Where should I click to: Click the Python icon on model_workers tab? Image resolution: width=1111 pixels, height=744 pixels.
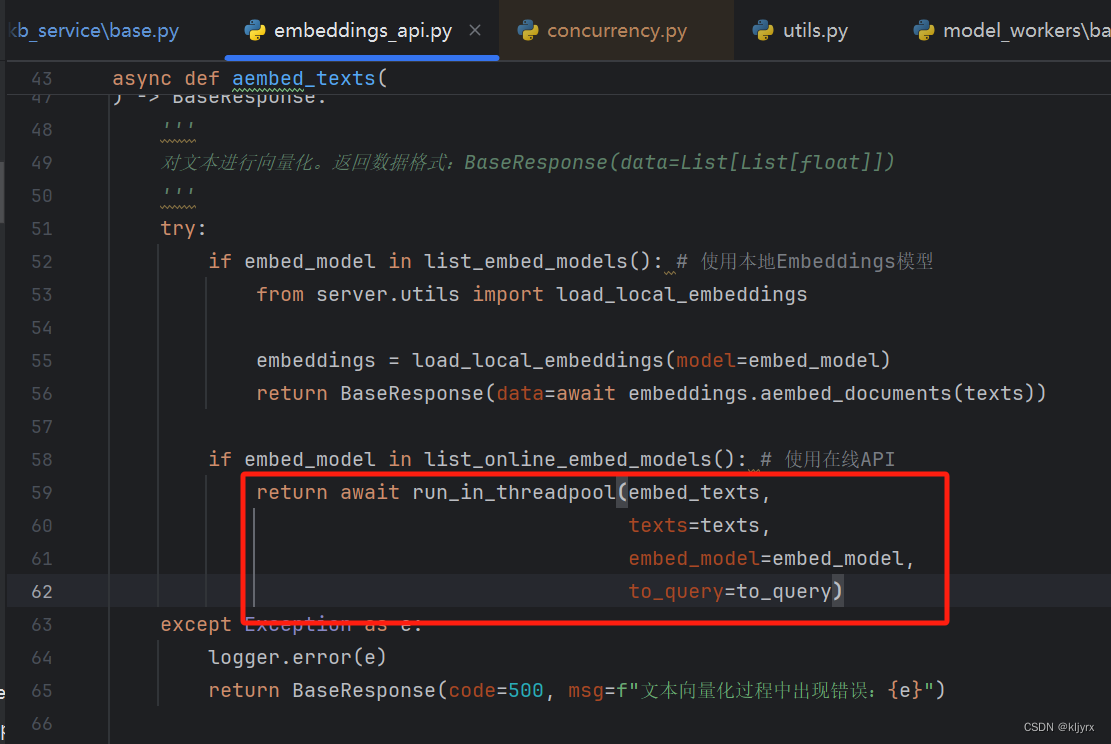click(x=923, y=30)
